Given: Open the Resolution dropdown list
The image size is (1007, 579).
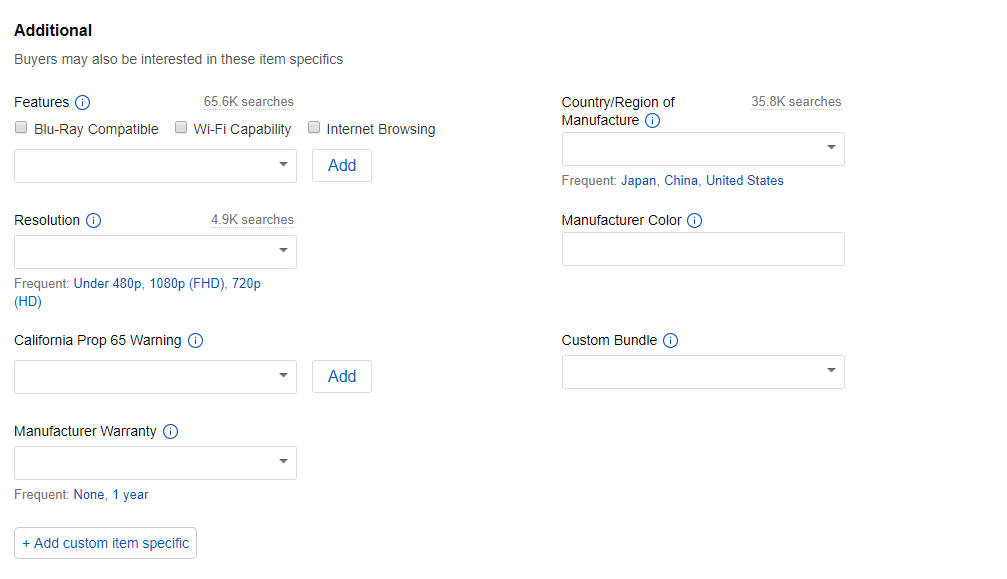Looking at the screenshot, I should tap(155, 252).
